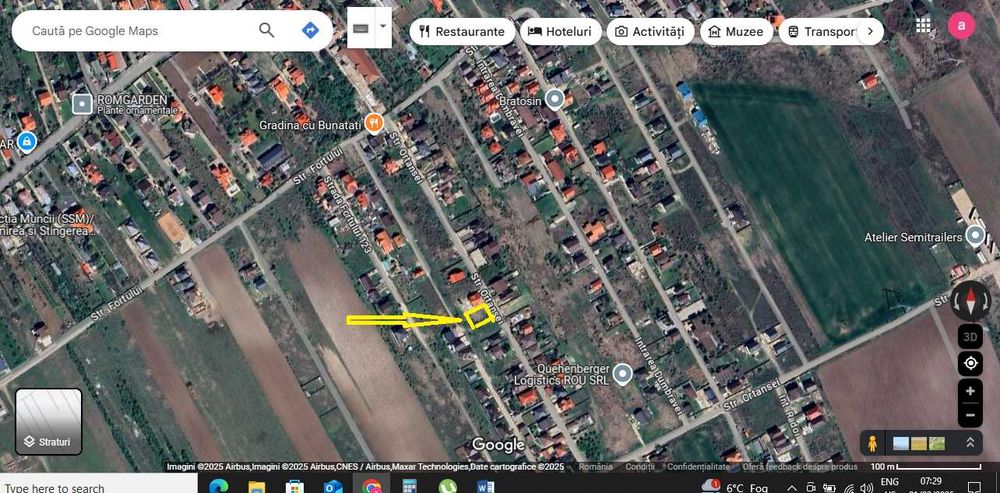Open the volume speaker icon

[866, 488]
